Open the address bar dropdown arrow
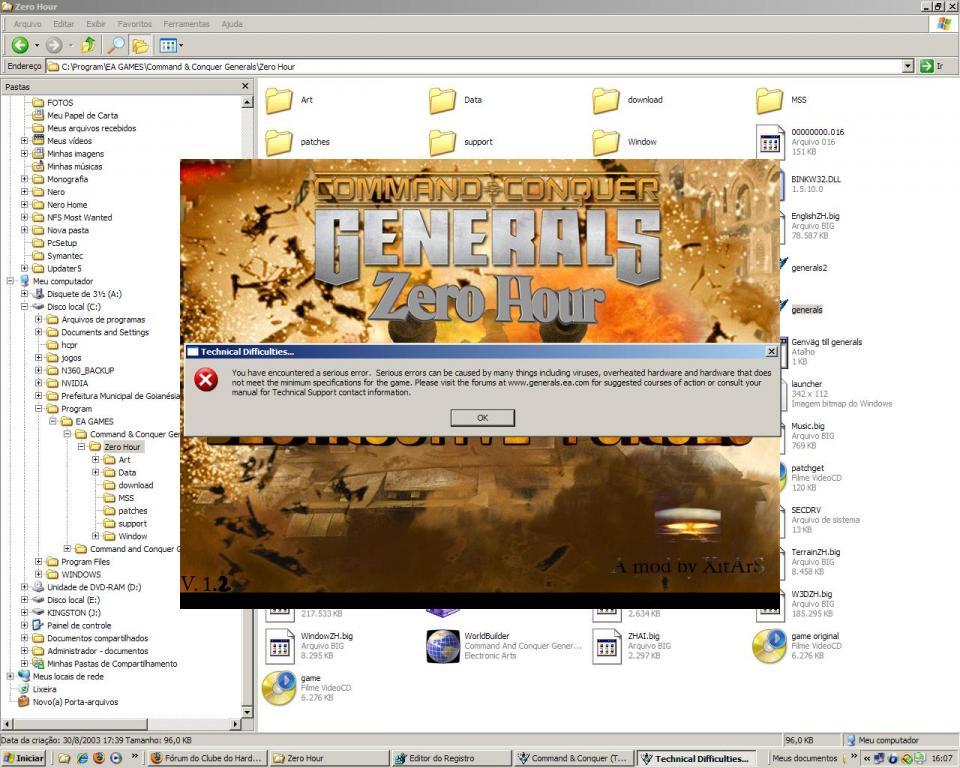The height and width of the screenshot is (768, 960). click(x=908, y=66)
